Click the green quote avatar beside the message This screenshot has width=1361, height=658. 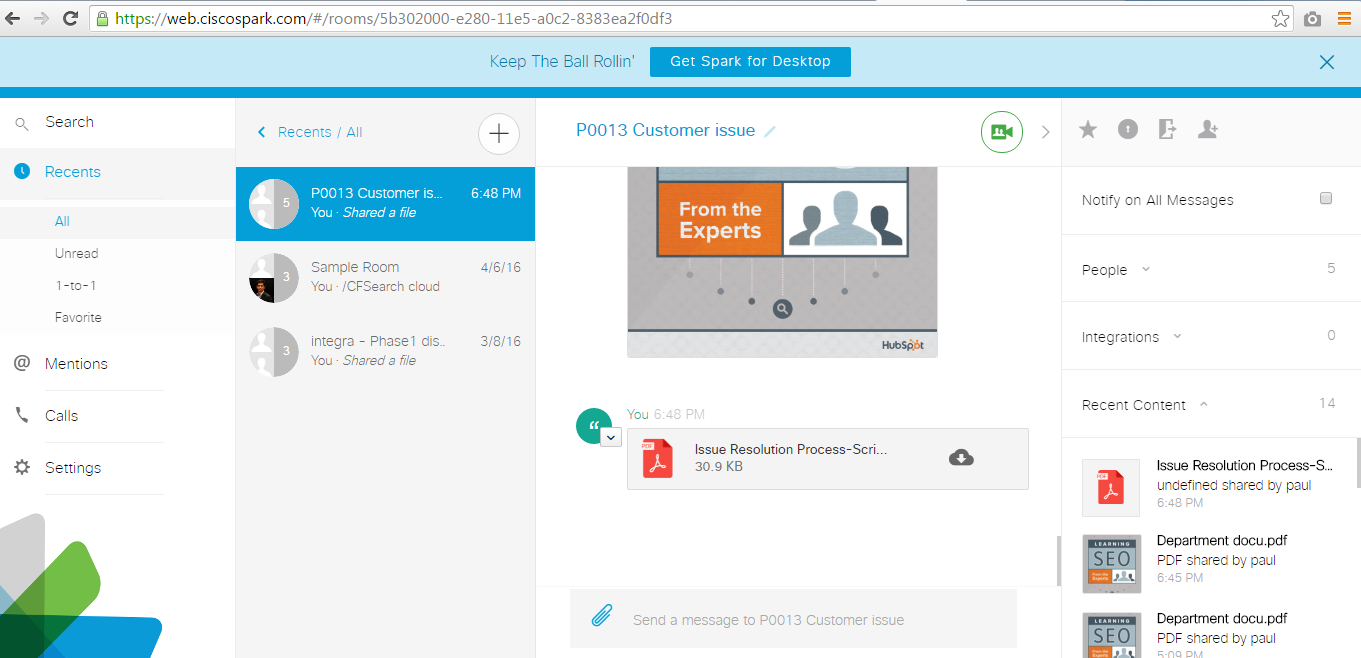[x=594, y=425]
